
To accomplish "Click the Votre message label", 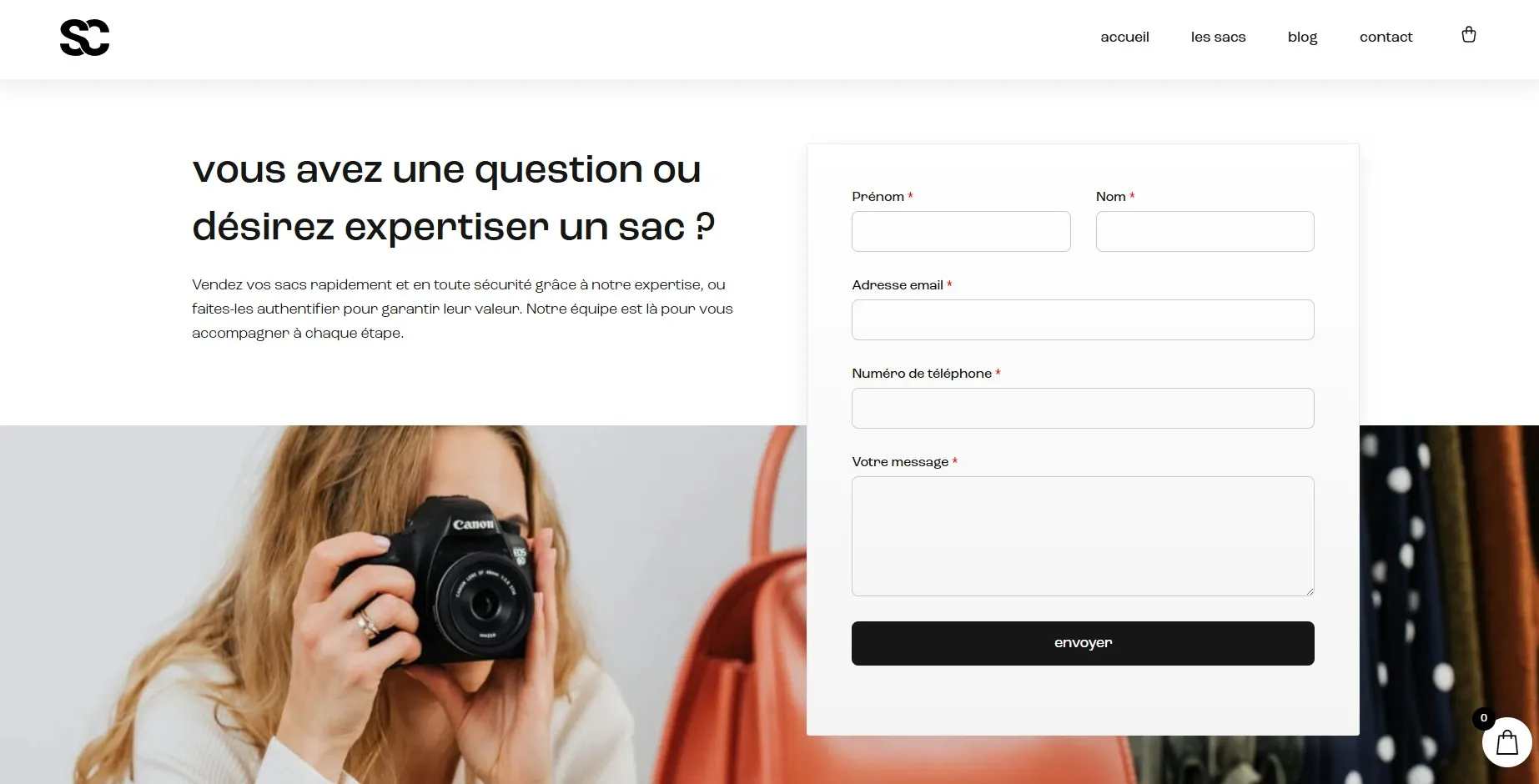I will pyautogui.click(x=900, y=462).
